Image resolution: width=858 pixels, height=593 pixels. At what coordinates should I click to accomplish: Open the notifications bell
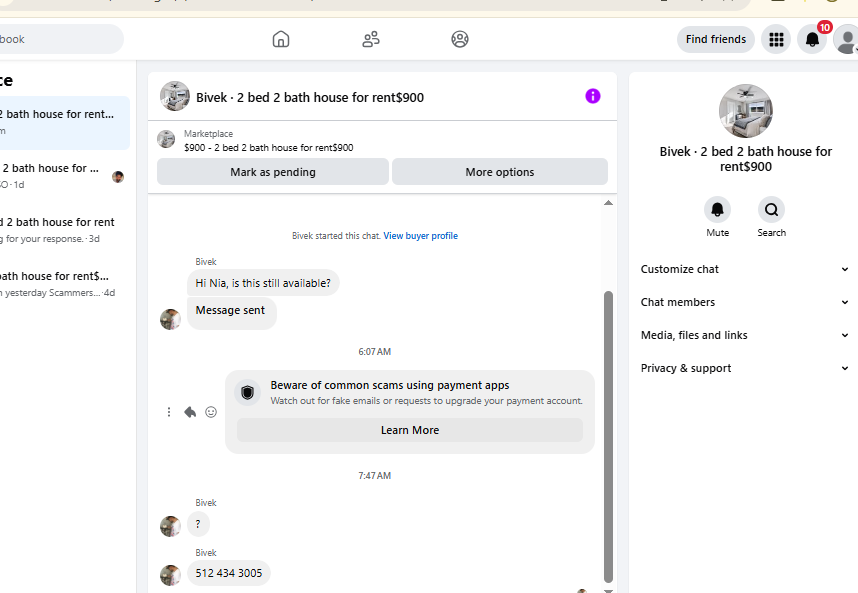click(812, 39)
